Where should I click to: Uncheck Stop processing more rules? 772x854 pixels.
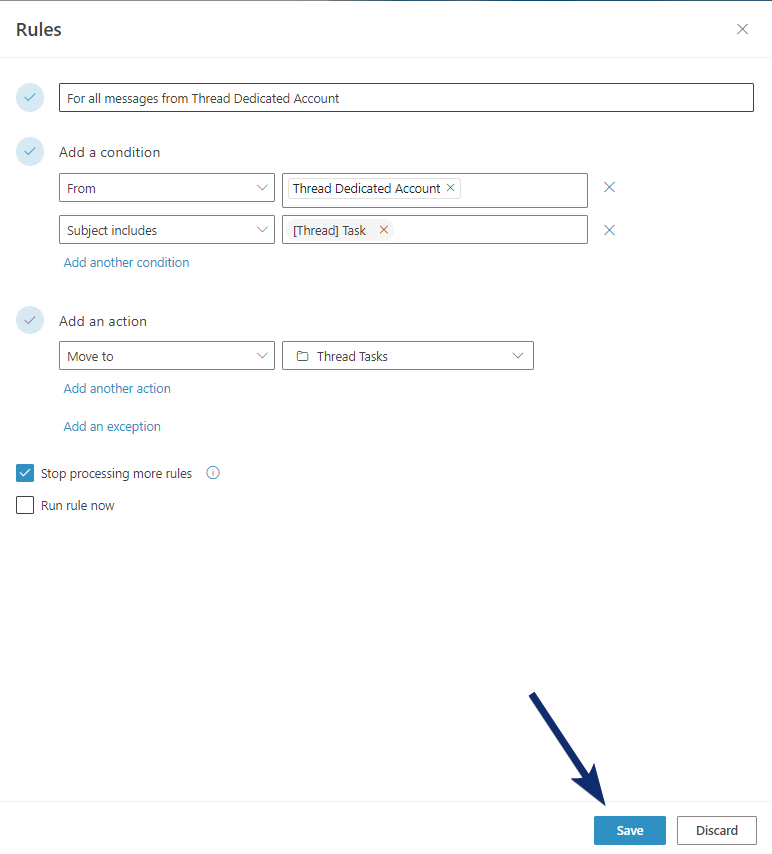click(25, 473)
